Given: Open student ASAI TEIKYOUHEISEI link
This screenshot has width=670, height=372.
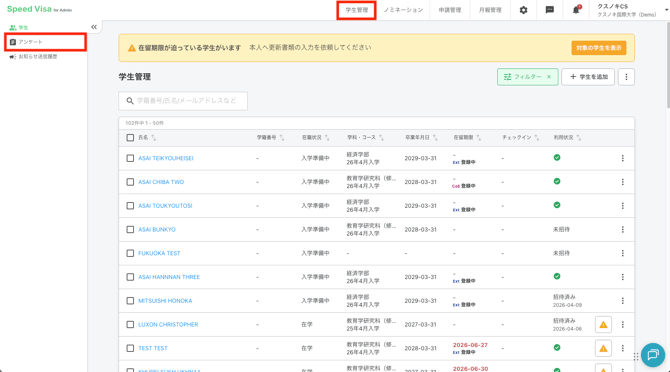Looking at the screenshot, I should point(166,158).
